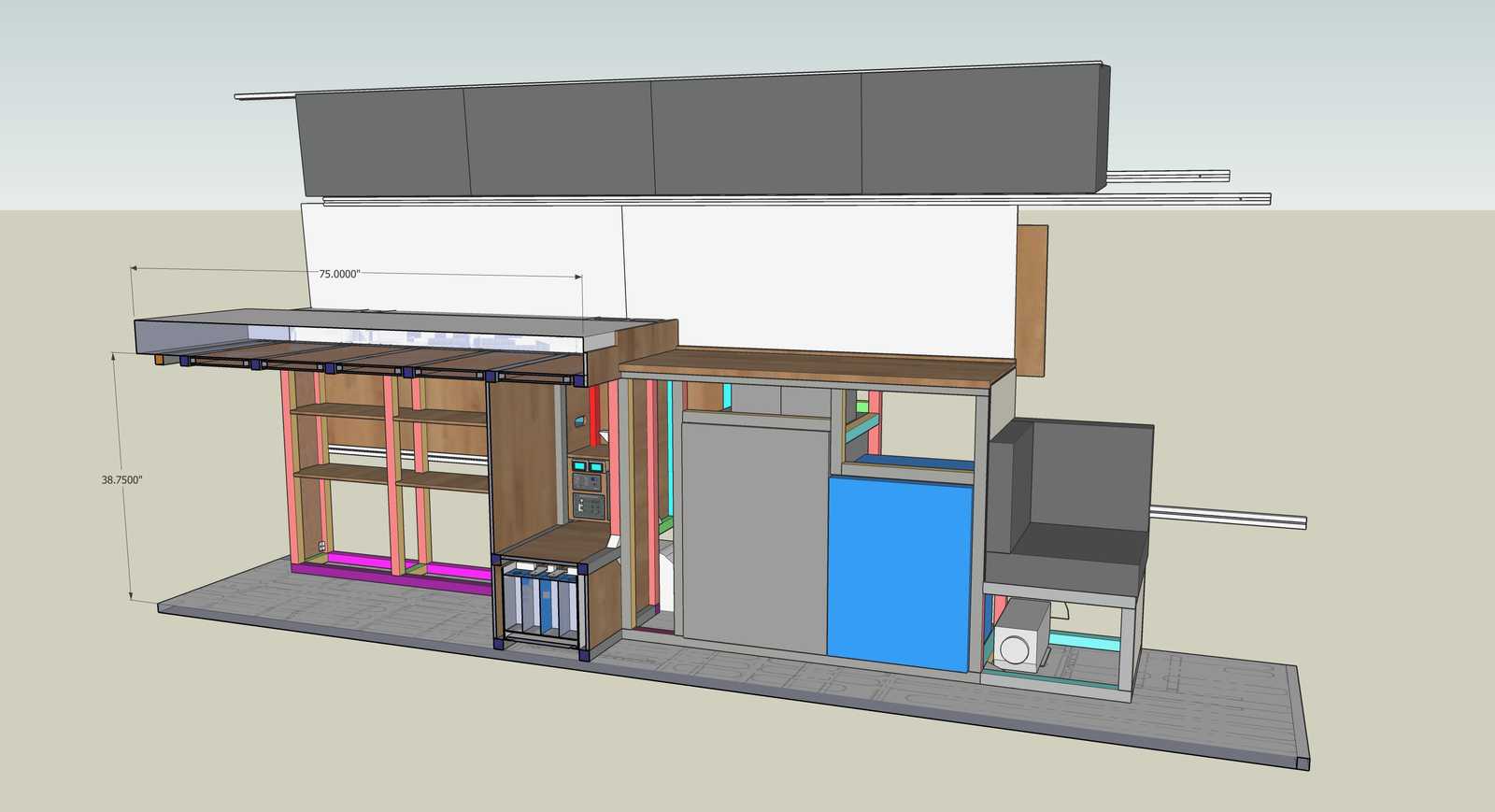Click the cyan twin display meters
This screenshot has height=812, width=1495.
[587, 464]
